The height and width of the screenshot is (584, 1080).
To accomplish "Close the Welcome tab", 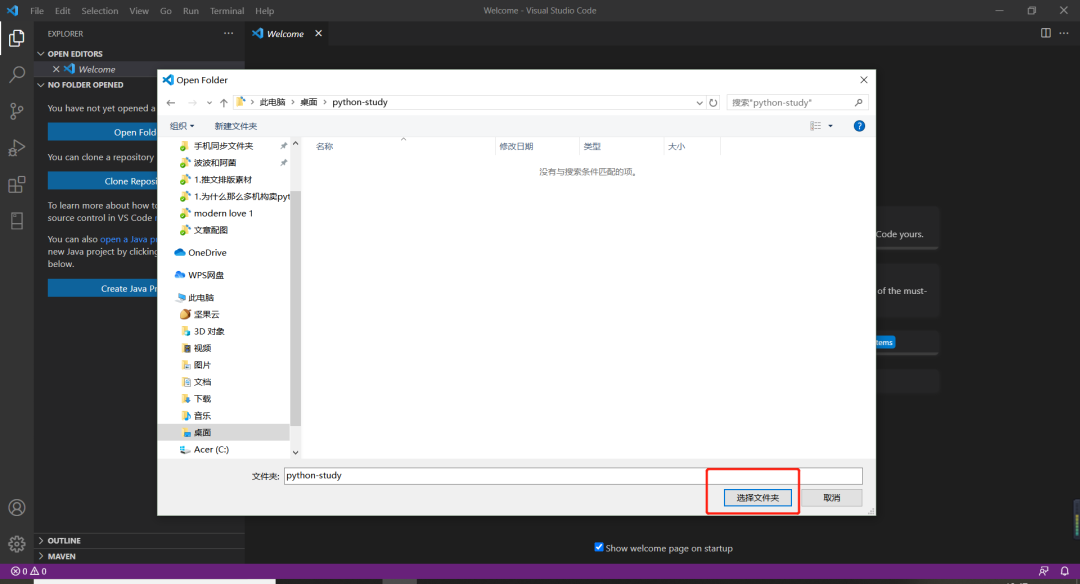I will coord(318,33).
